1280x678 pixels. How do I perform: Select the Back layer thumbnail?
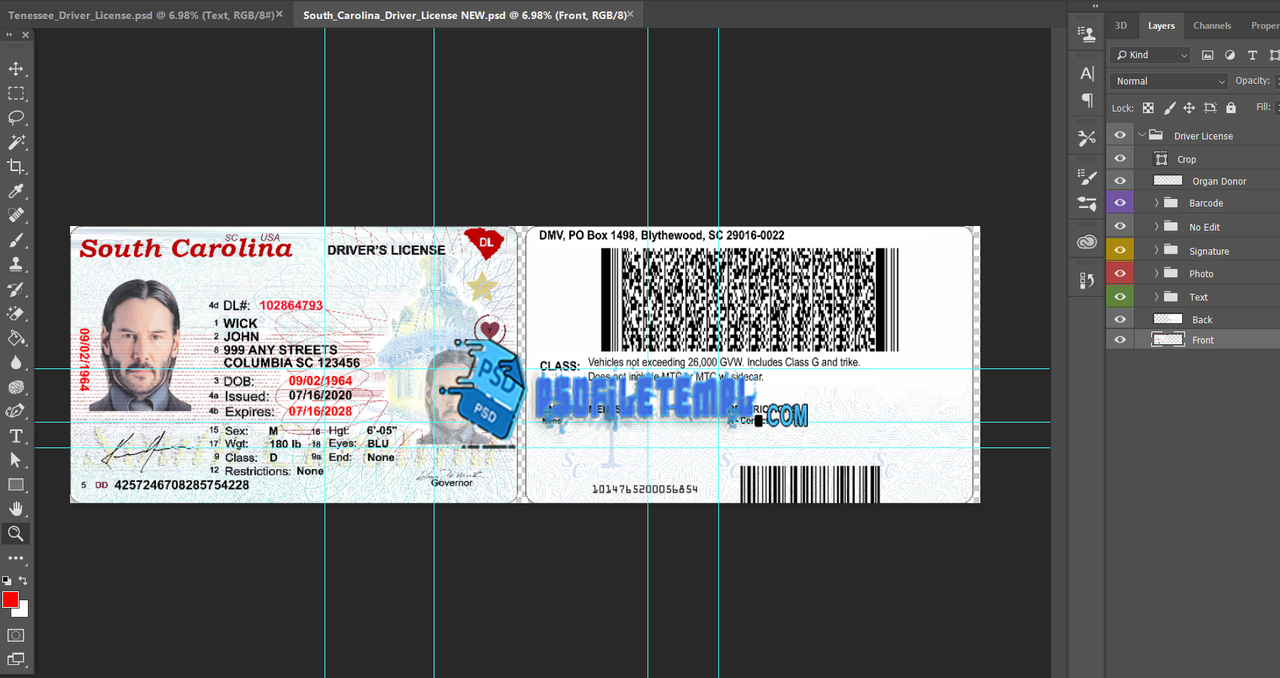coord(1167,319)
